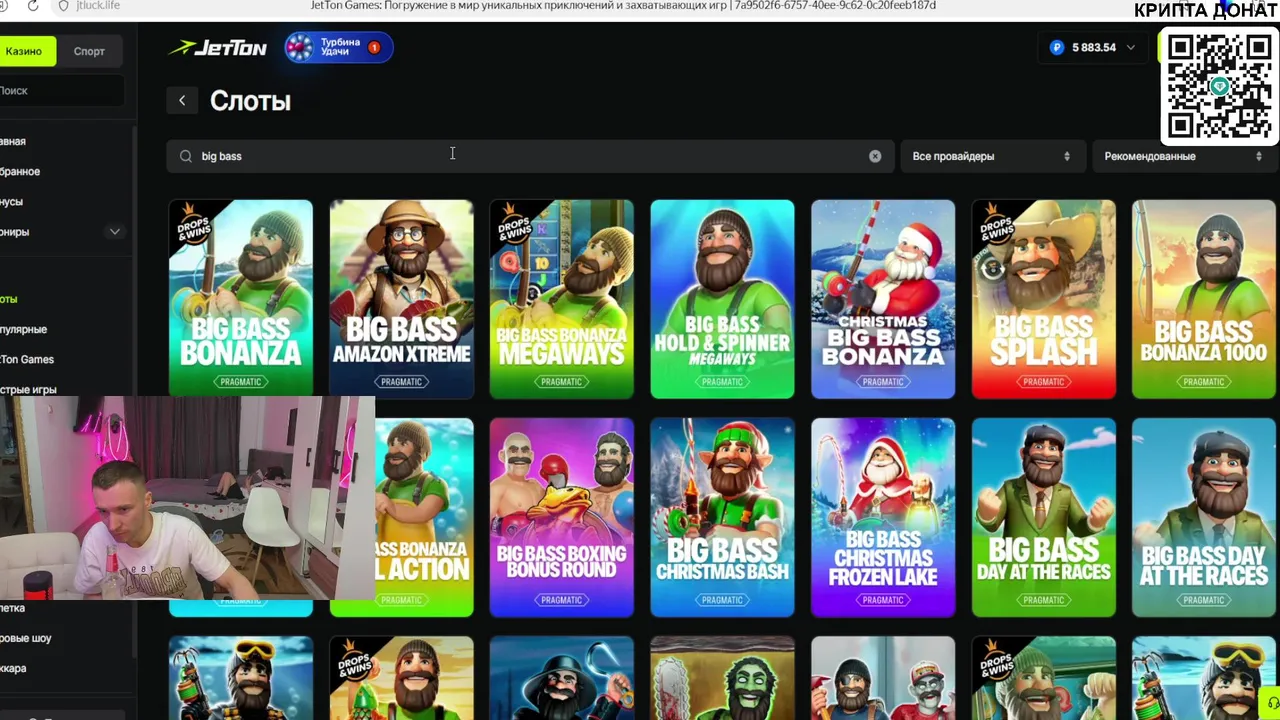Switch to the Спорт tab
The image size is (1280, 720).
pos(89,51)
